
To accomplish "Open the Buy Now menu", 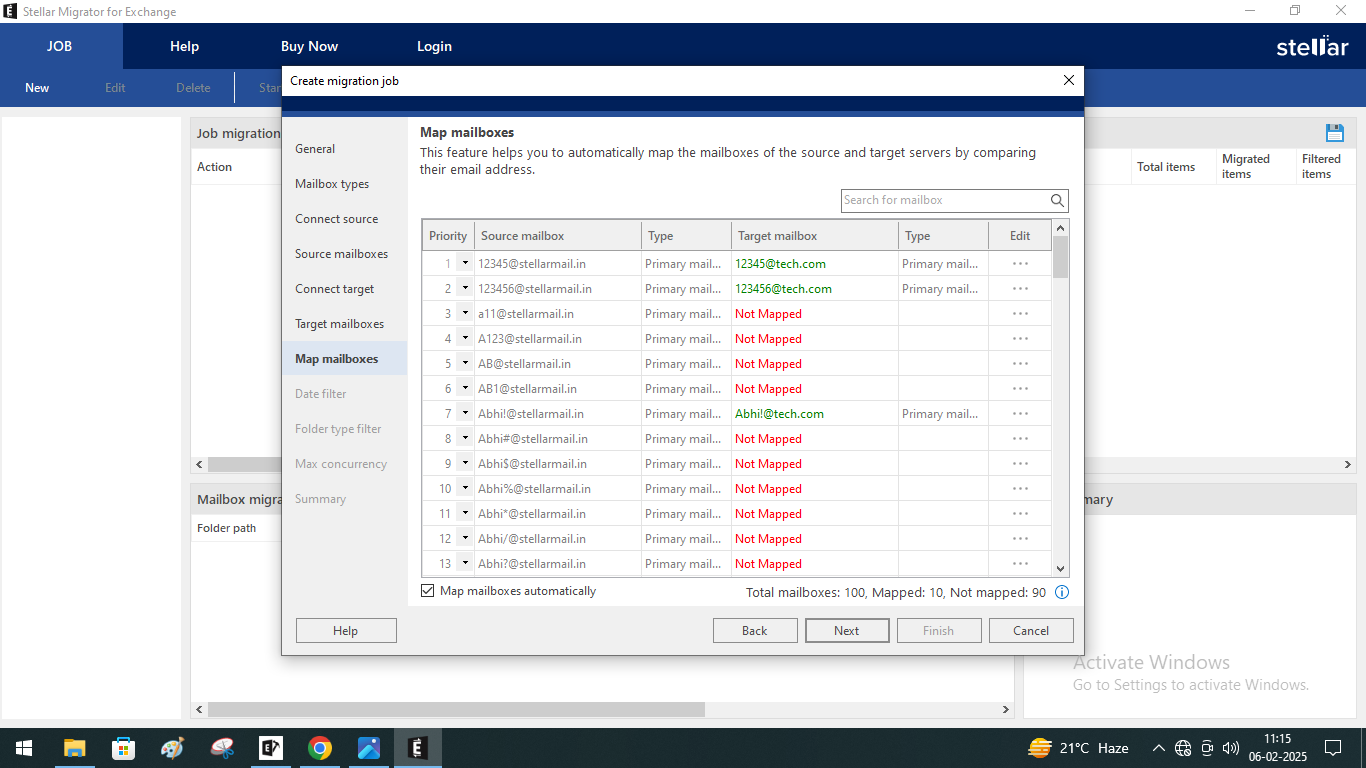I will 309,46.
